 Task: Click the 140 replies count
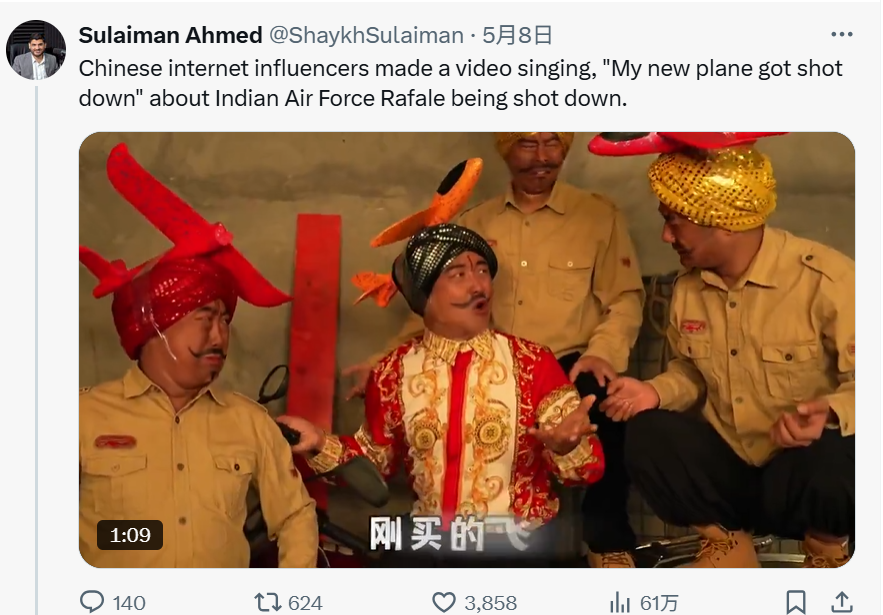click(129, 603)
